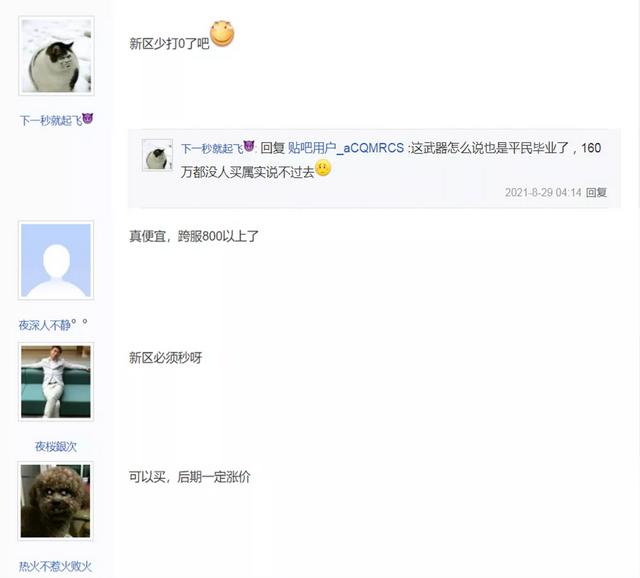Open profile link 贴吧用户_aCQMRCS

346,148
